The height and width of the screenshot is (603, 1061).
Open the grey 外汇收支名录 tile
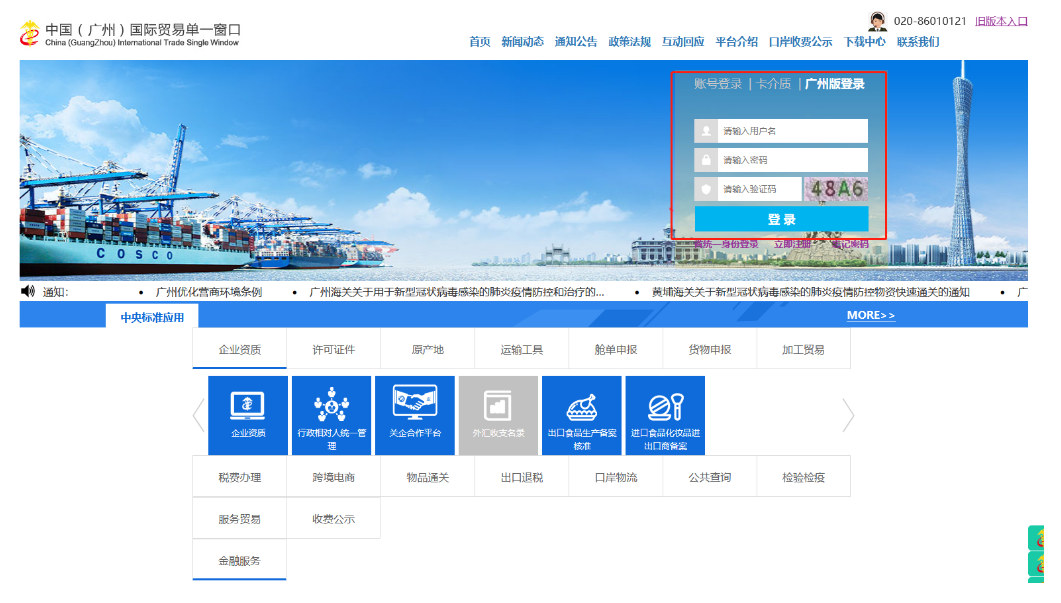[498, 415]
